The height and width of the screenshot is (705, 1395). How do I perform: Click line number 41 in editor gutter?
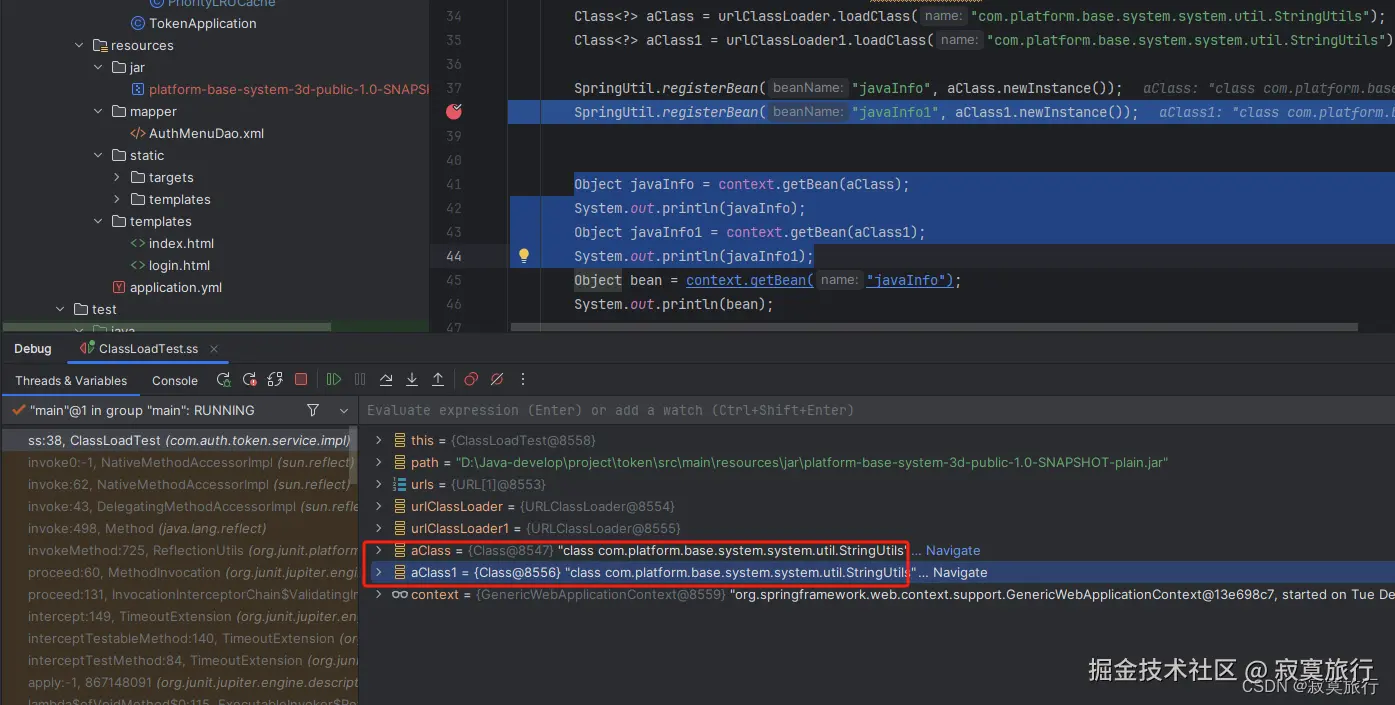[453, 184]
